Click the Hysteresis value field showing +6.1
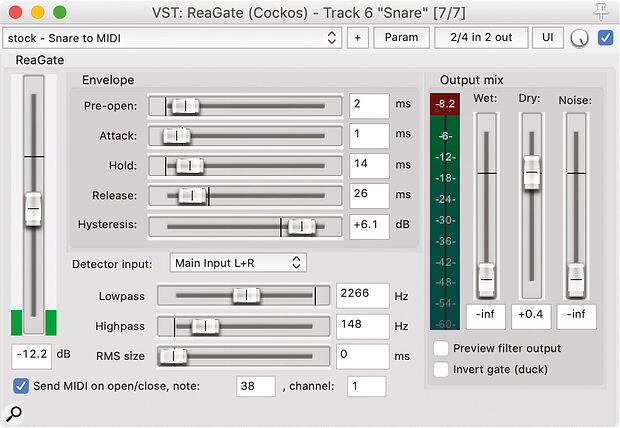The height and width of the screenshot is (428, 620). (x=369, y=227)
